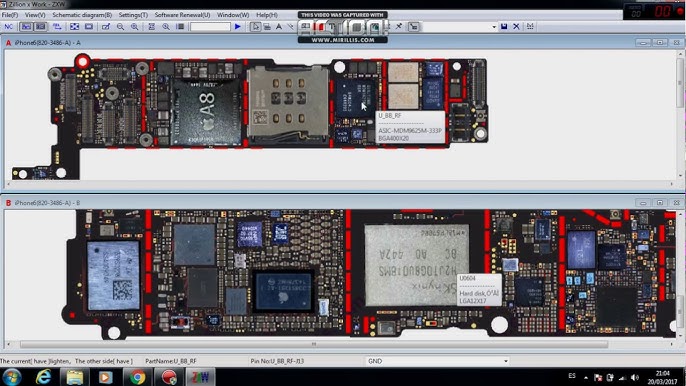Click the SIM card slot on board A
Screen dimensions: 686x386
point(288,104)
